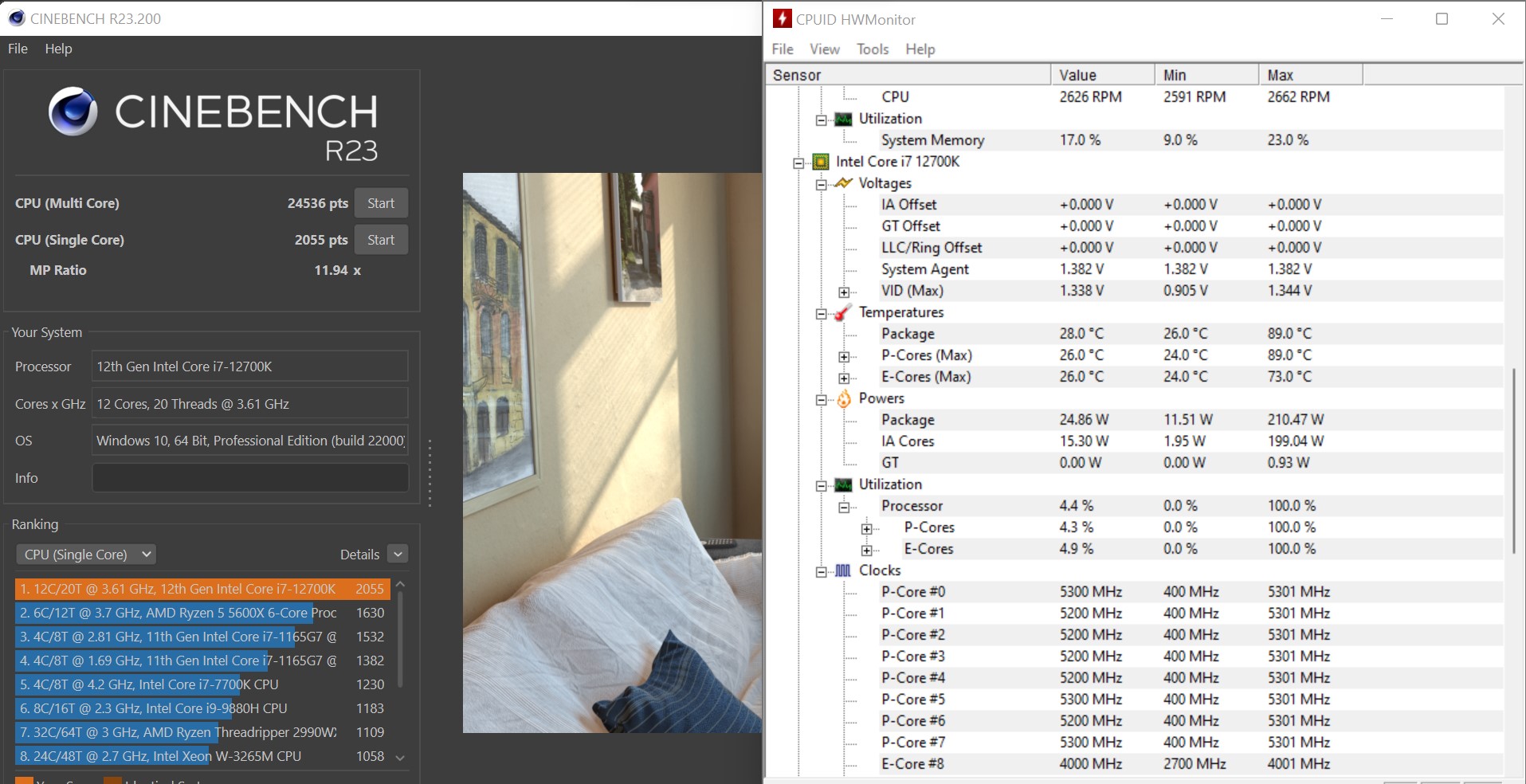Click the HWMonitor vertical scrollbar thumb
The width and height of the screenshot is (1526, 784).
[x=1513, y=461]
